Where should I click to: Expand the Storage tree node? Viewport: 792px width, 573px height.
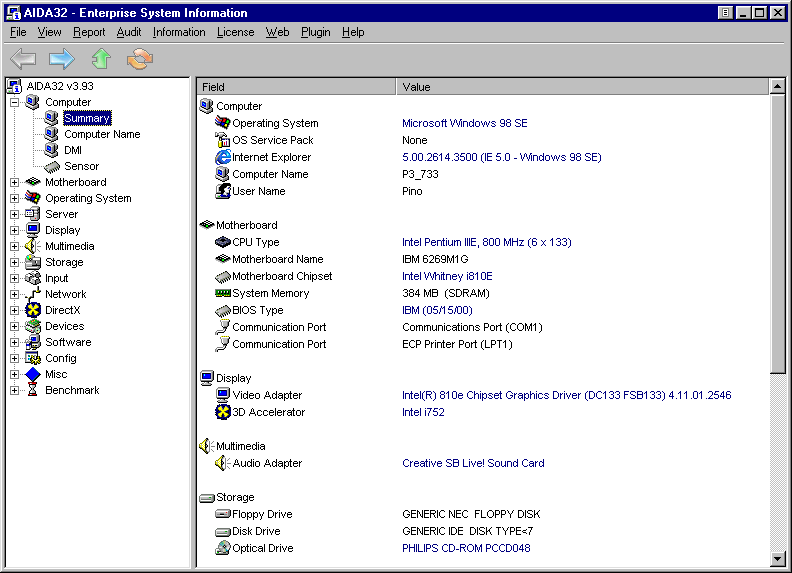[15, 262]
